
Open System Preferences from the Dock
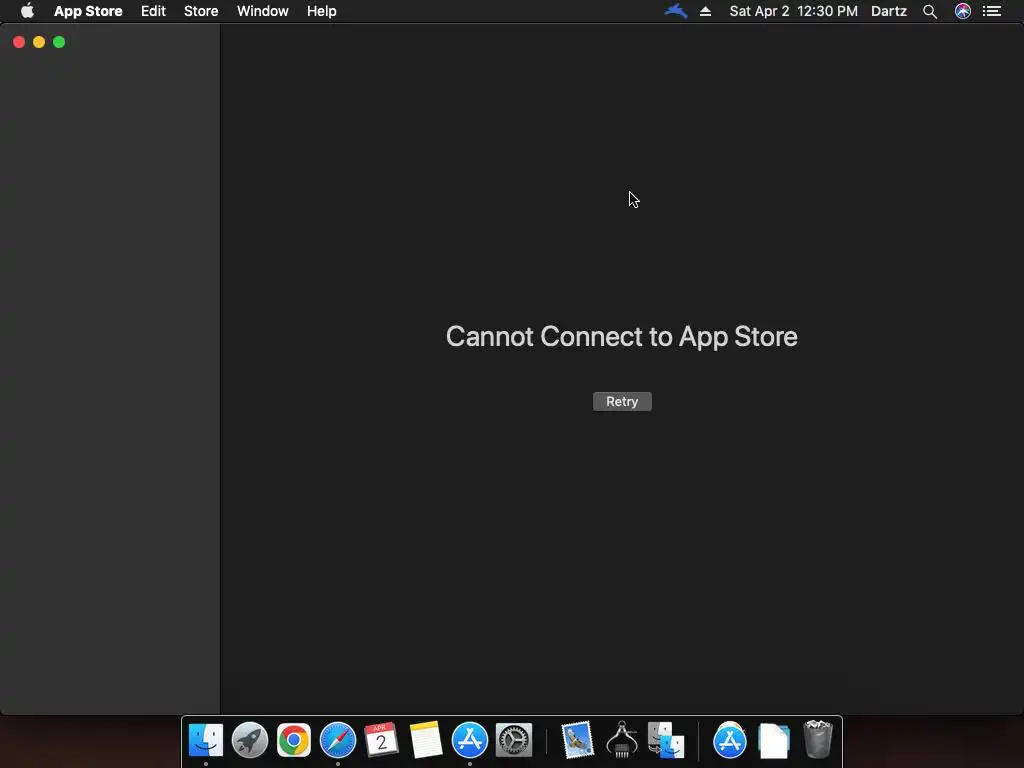click(514, 741)
